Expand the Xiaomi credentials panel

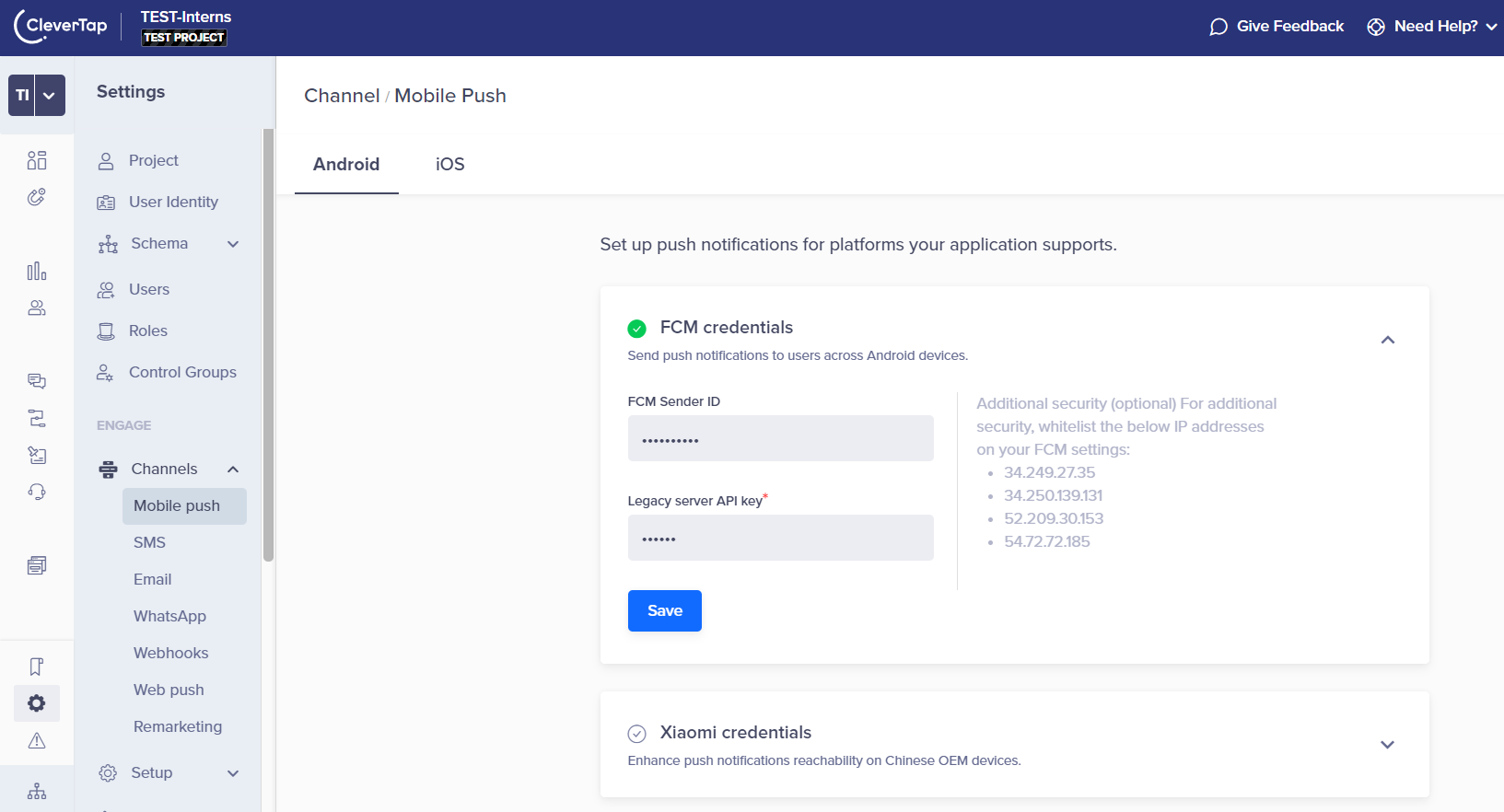[x=1388, y=745]
